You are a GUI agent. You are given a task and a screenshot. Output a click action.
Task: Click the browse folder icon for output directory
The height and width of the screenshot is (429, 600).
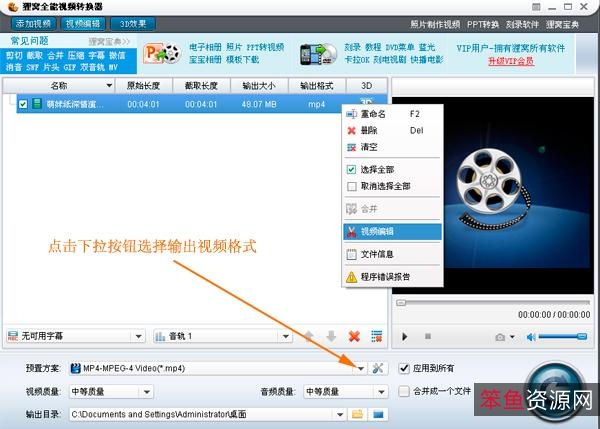357,414
